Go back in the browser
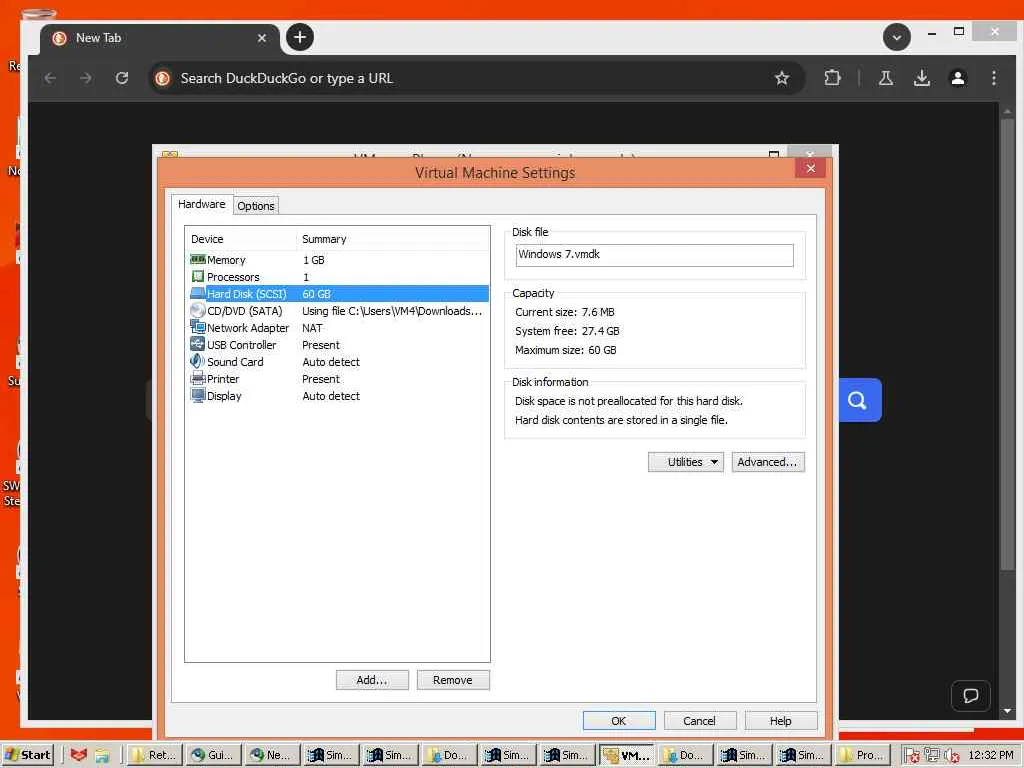This screenshot has width=1024, height=768. click(50, 78)
